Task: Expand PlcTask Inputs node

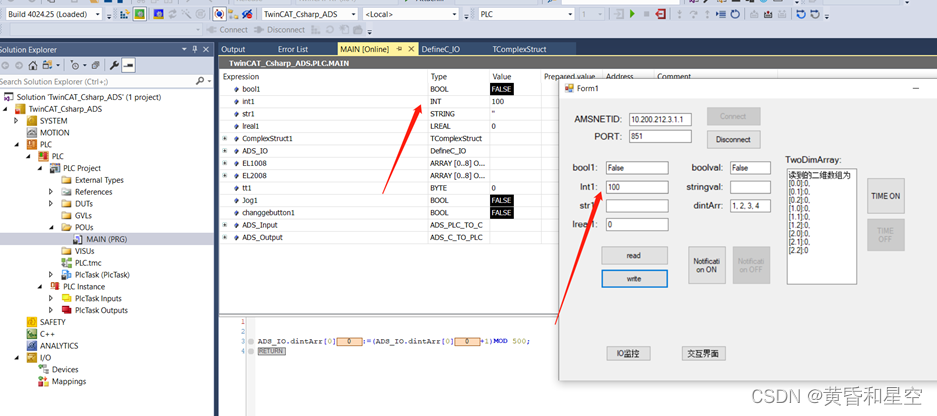Action: click(51, 298)
